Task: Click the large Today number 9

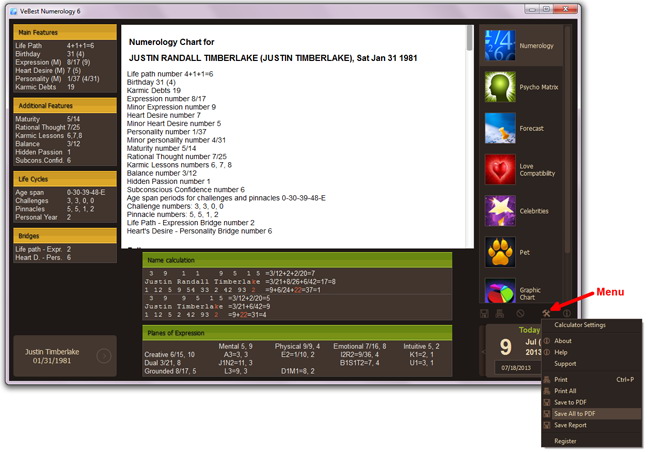Action: 505,347
